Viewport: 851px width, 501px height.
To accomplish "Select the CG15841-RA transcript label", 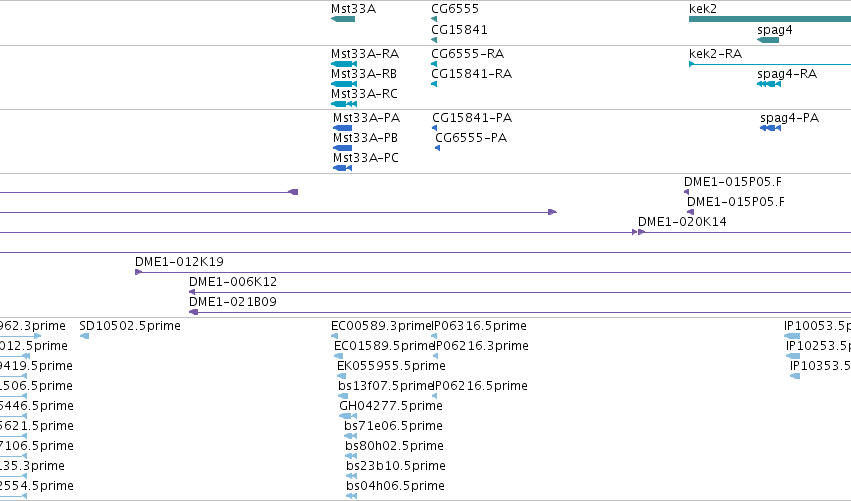I will [471, 74].
